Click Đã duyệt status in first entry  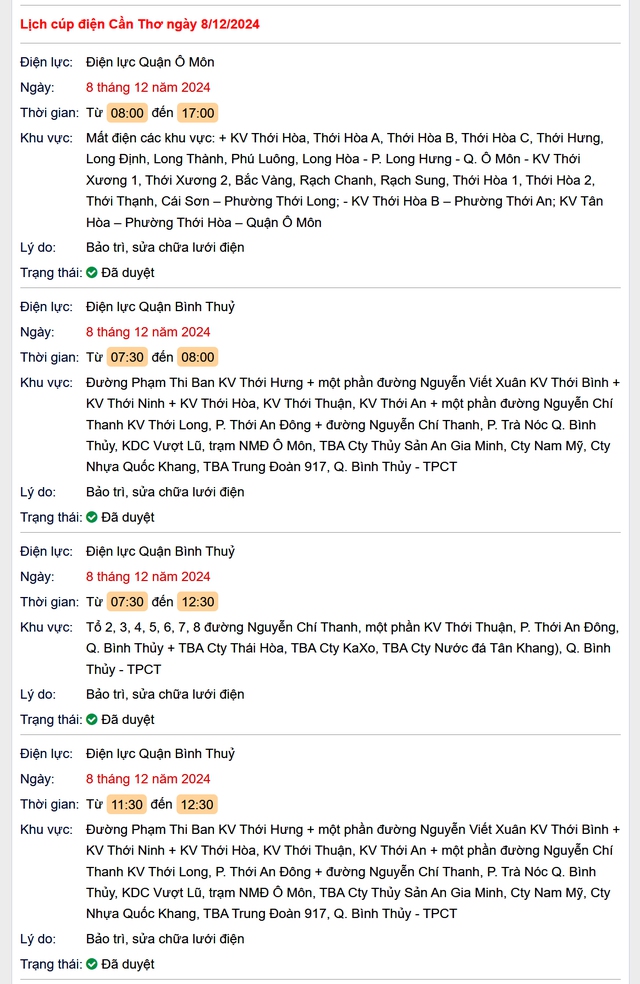click(x=128, y=272)
